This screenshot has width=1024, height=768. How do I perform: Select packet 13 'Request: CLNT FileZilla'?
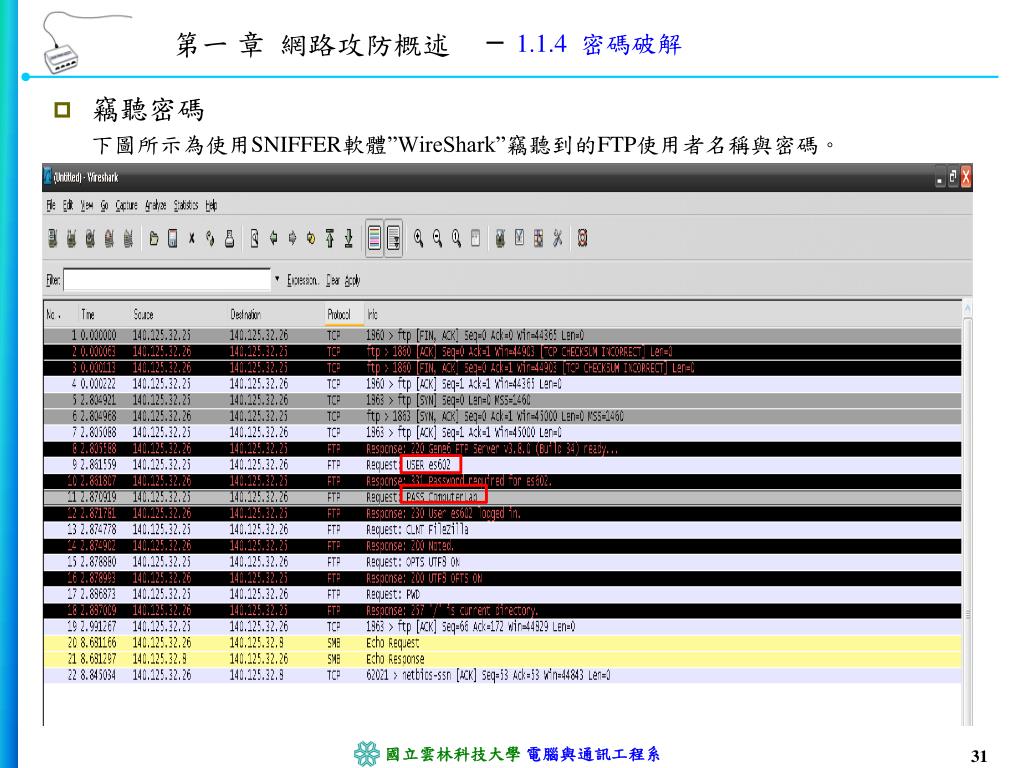point(503,530)
